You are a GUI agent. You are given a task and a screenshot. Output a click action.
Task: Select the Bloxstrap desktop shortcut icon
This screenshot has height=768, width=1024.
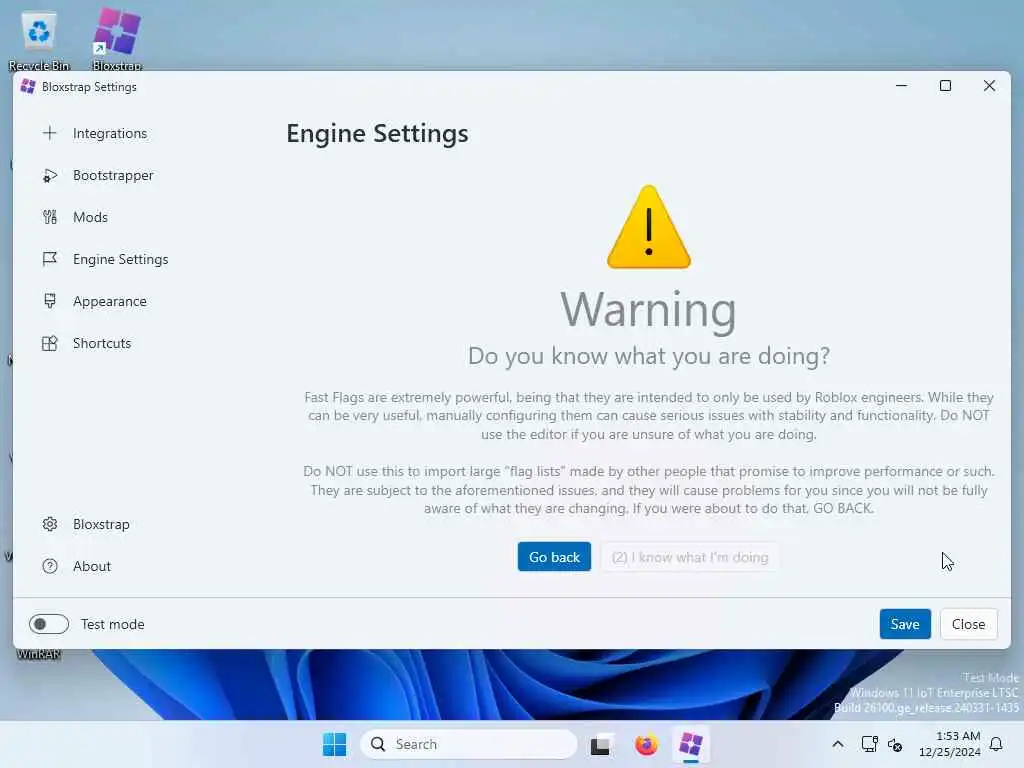117,39
